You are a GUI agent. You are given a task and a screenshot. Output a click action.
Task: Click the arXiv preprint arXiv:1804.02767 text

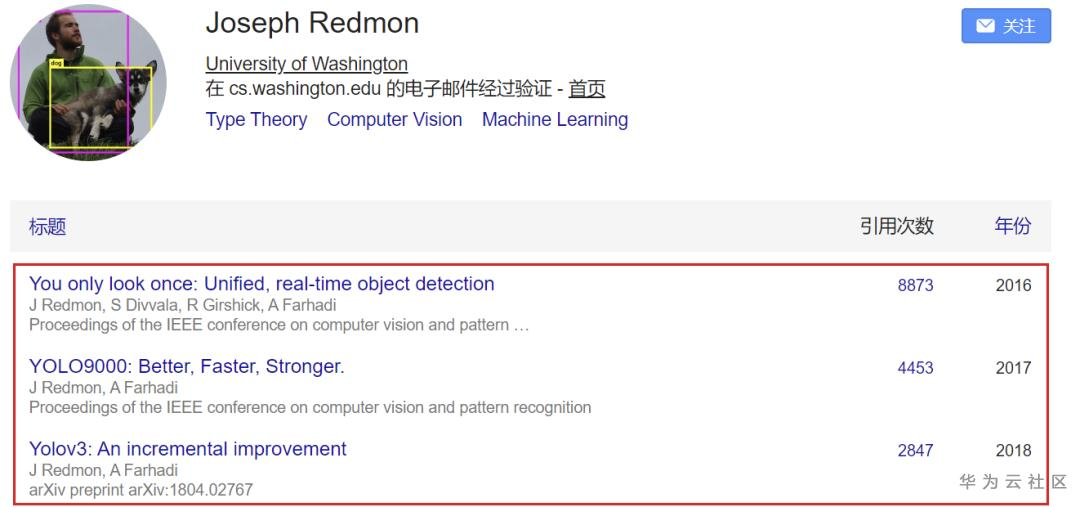(x=141, y=490)
